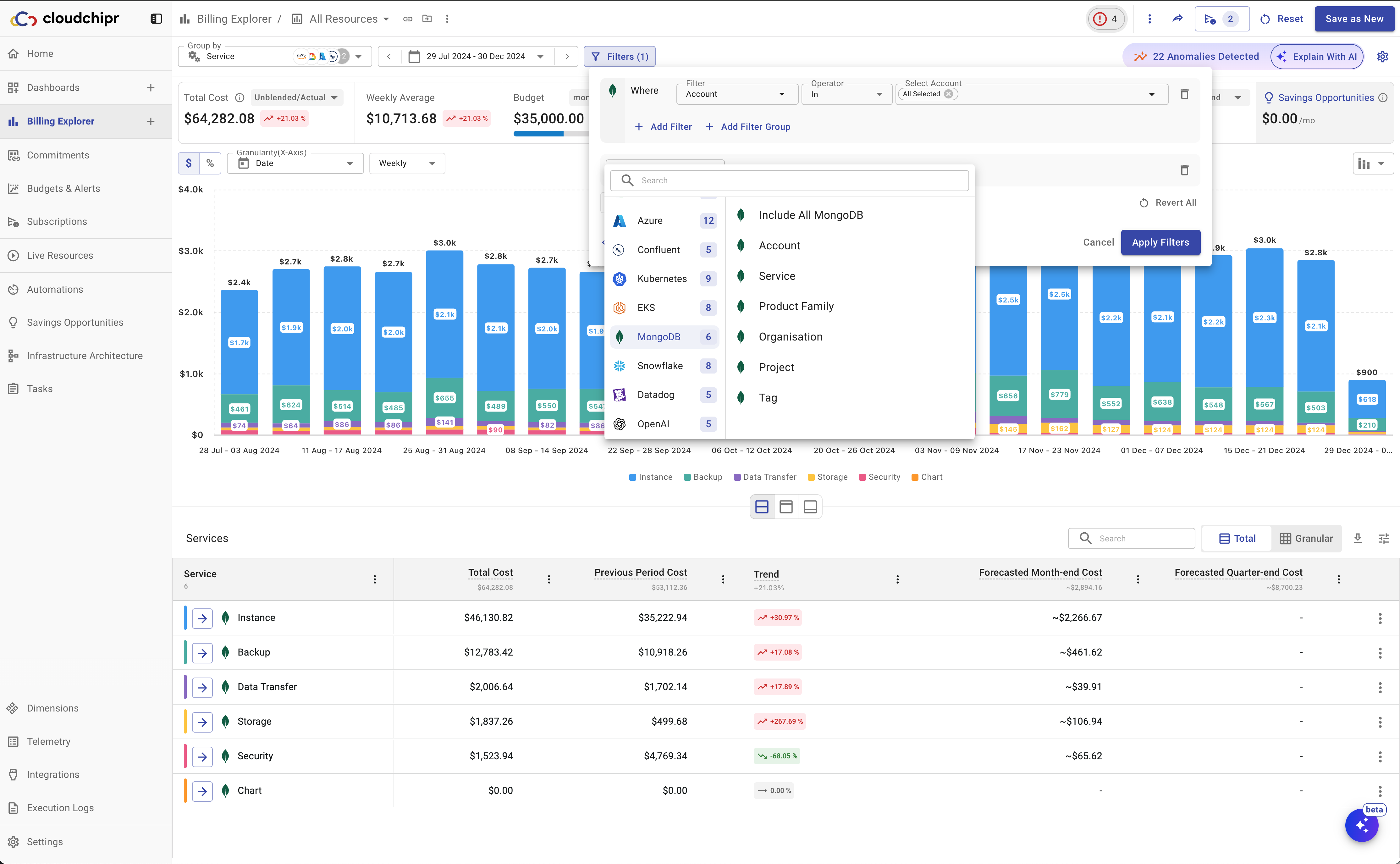Expand the Operator In dropdown
This screenshot has width=1400, height=864.
pyautogui.click(x=846, y=94)
